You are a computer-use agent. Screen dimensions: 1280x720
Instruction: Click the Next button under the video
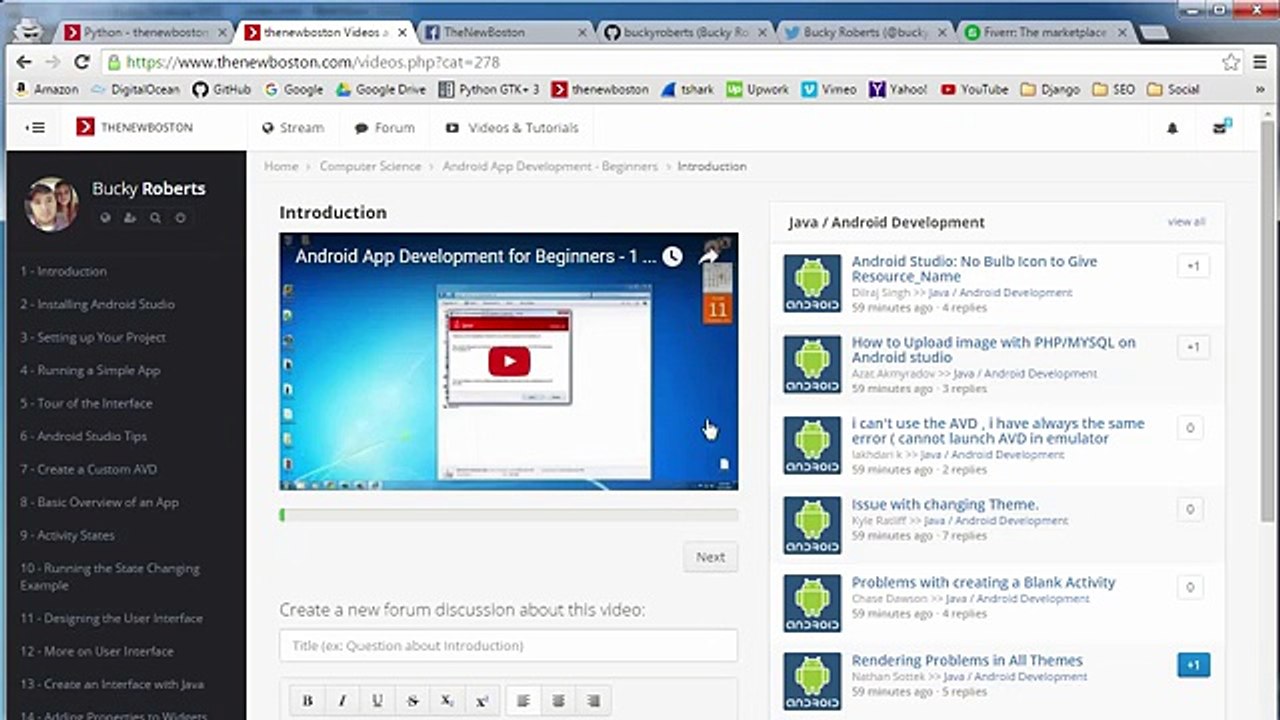710,557
